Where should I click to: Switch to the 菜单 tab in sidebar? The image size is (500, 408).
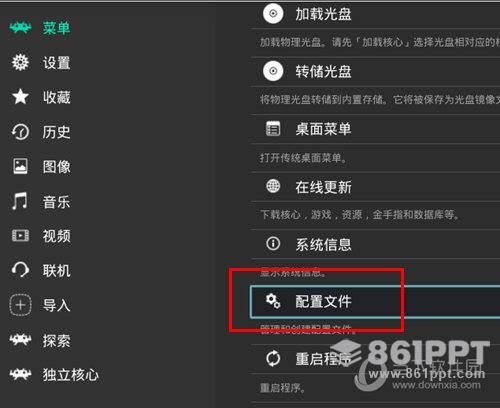click(40, 28)
